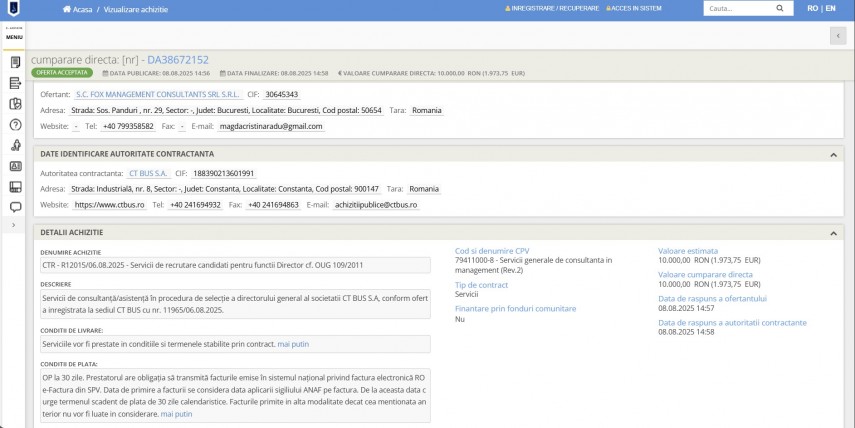This screenshot has width=855, height=428.
Task: Click the ID card icon in the sidebar
Action: point(15,166)
